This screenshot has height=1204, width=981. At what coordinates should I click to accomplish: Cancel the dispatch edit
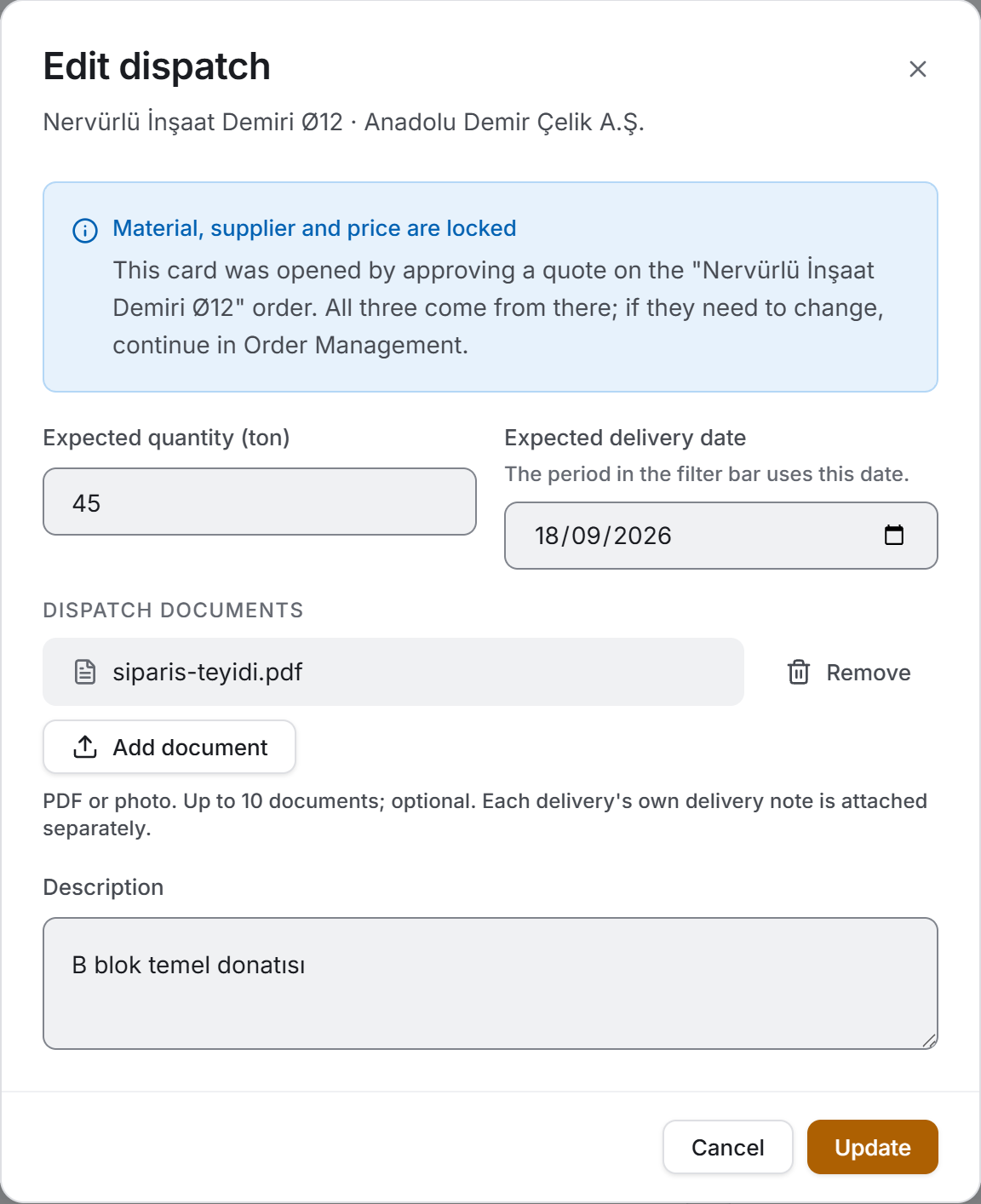728,1147
